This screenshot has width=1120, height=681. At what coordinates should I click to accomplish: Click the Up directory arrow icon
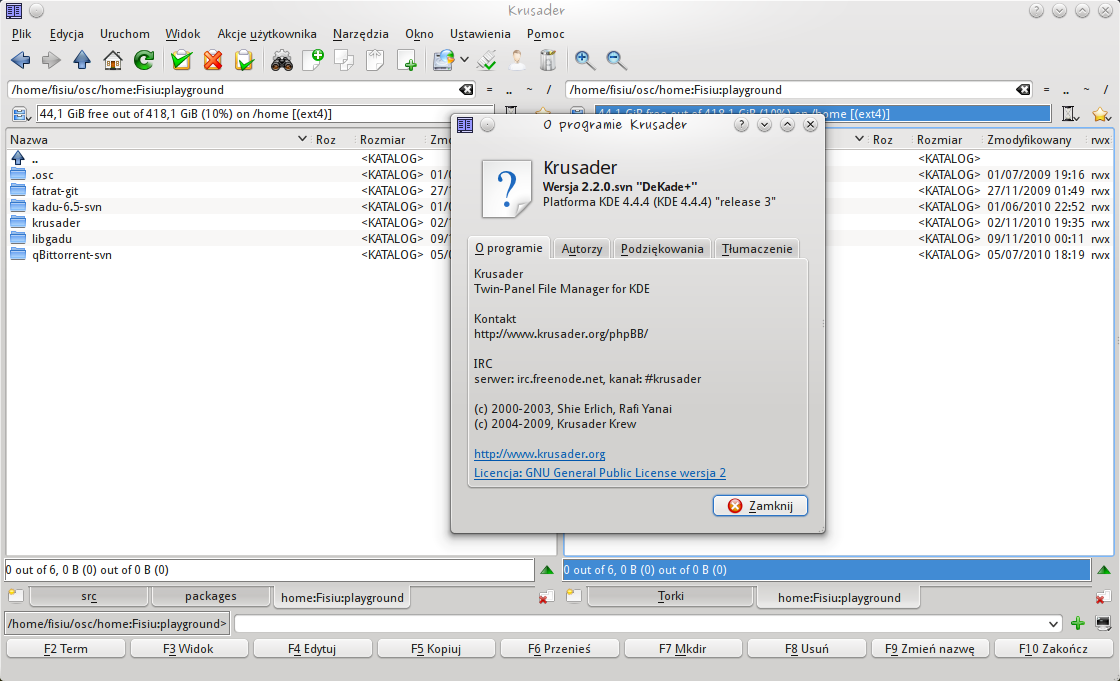[82, 60]
